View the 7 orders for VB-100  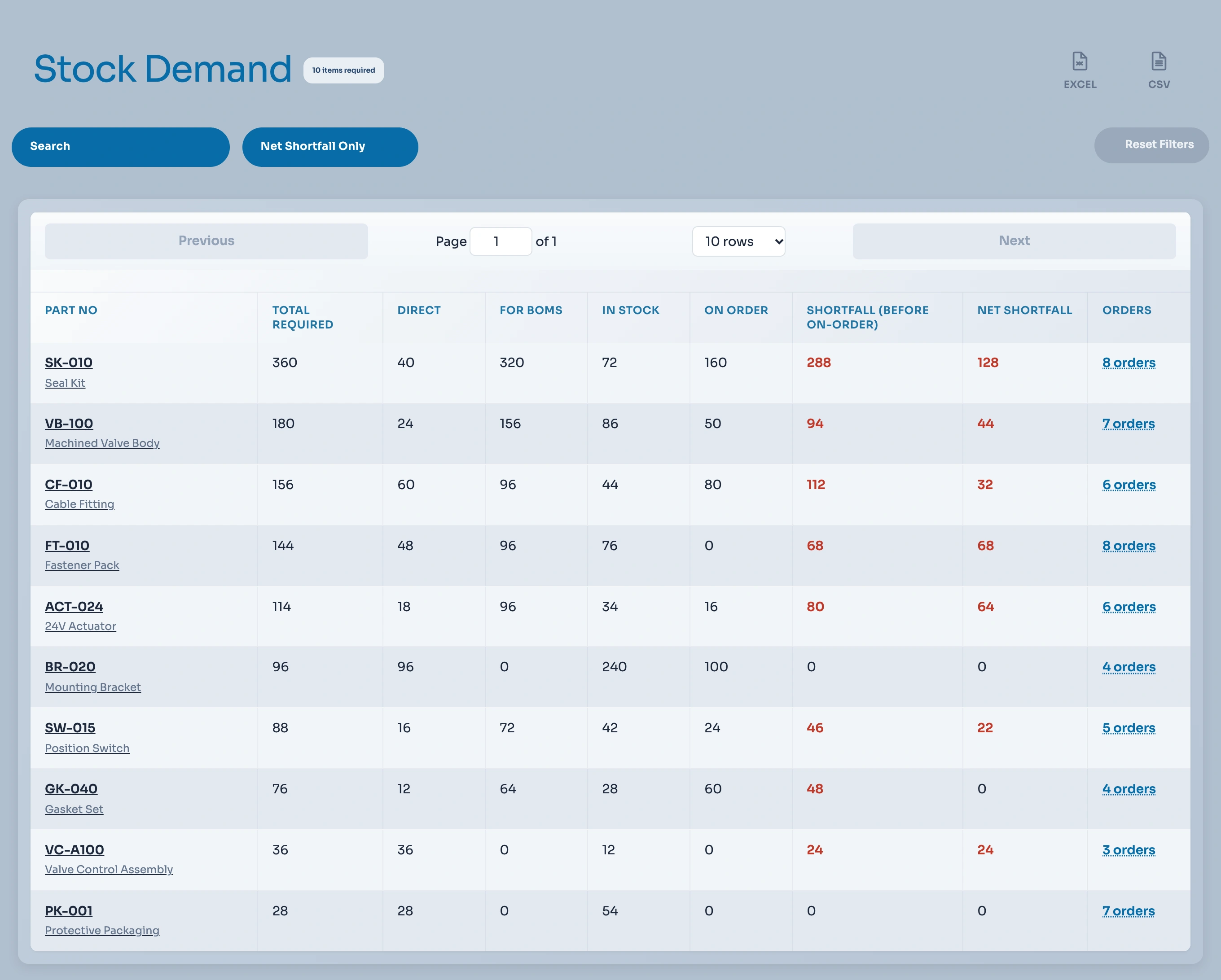(1128, 424)
